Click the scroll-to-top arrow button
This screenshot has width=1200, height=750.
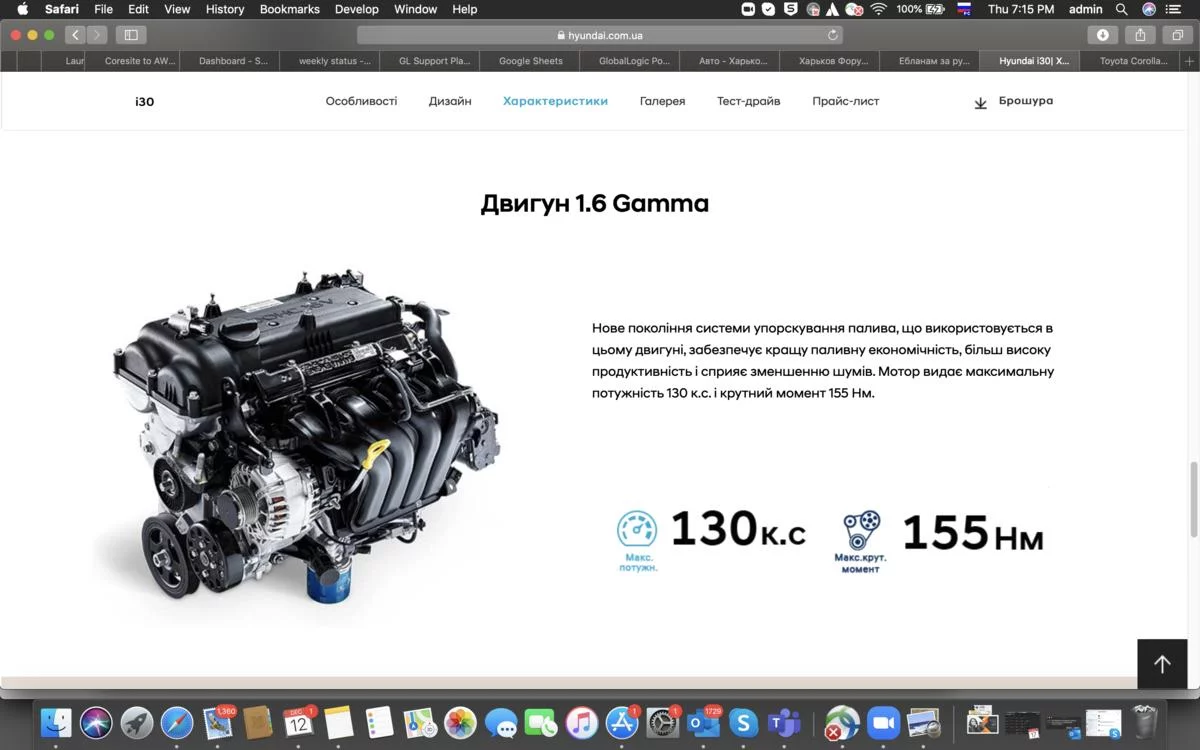coord(1161,664)
